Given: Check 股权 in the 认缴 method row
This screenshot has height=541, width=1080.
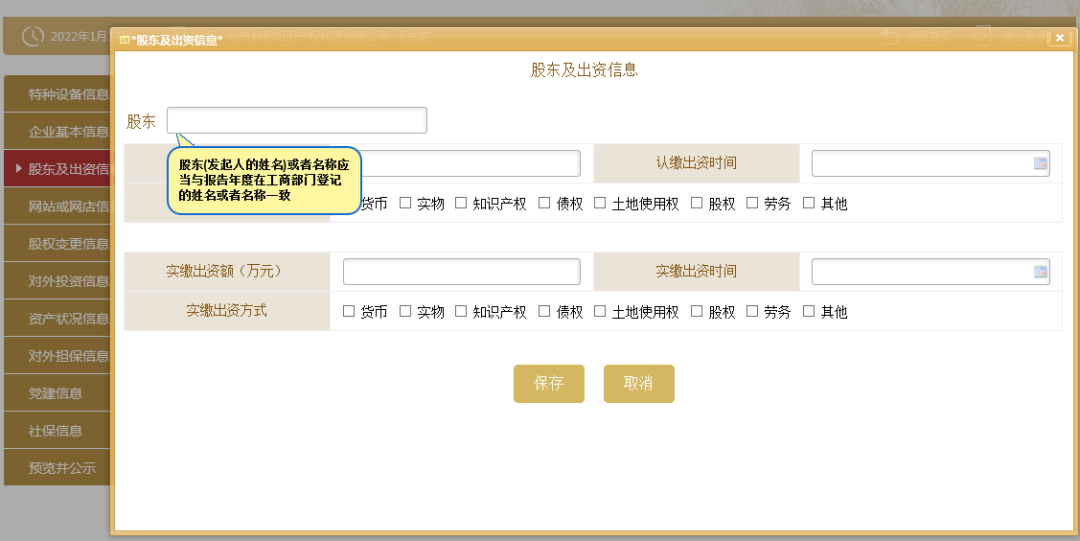Looking at the screenshot, I should 697,203.
